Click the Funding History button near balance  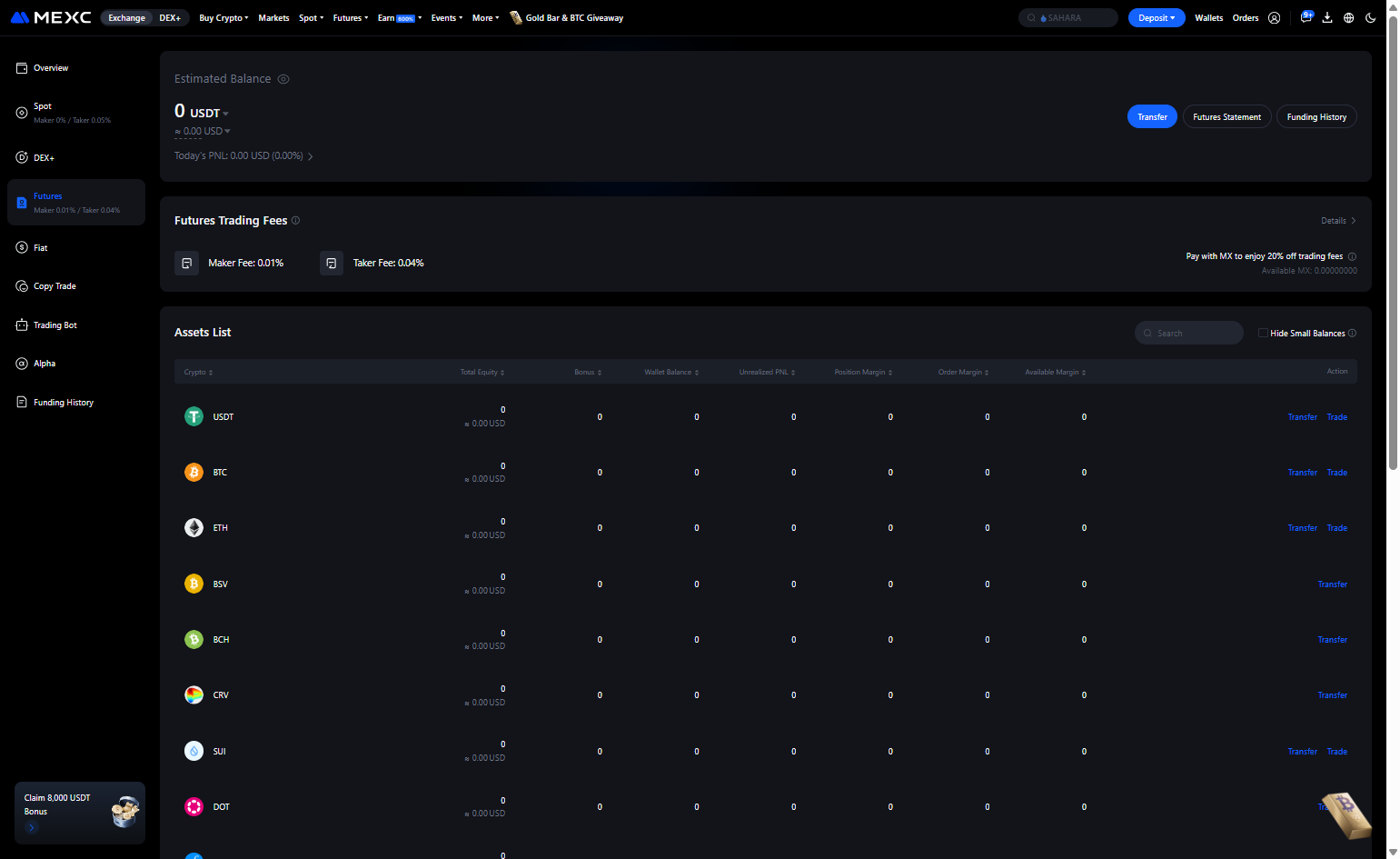coord(1317,116)
